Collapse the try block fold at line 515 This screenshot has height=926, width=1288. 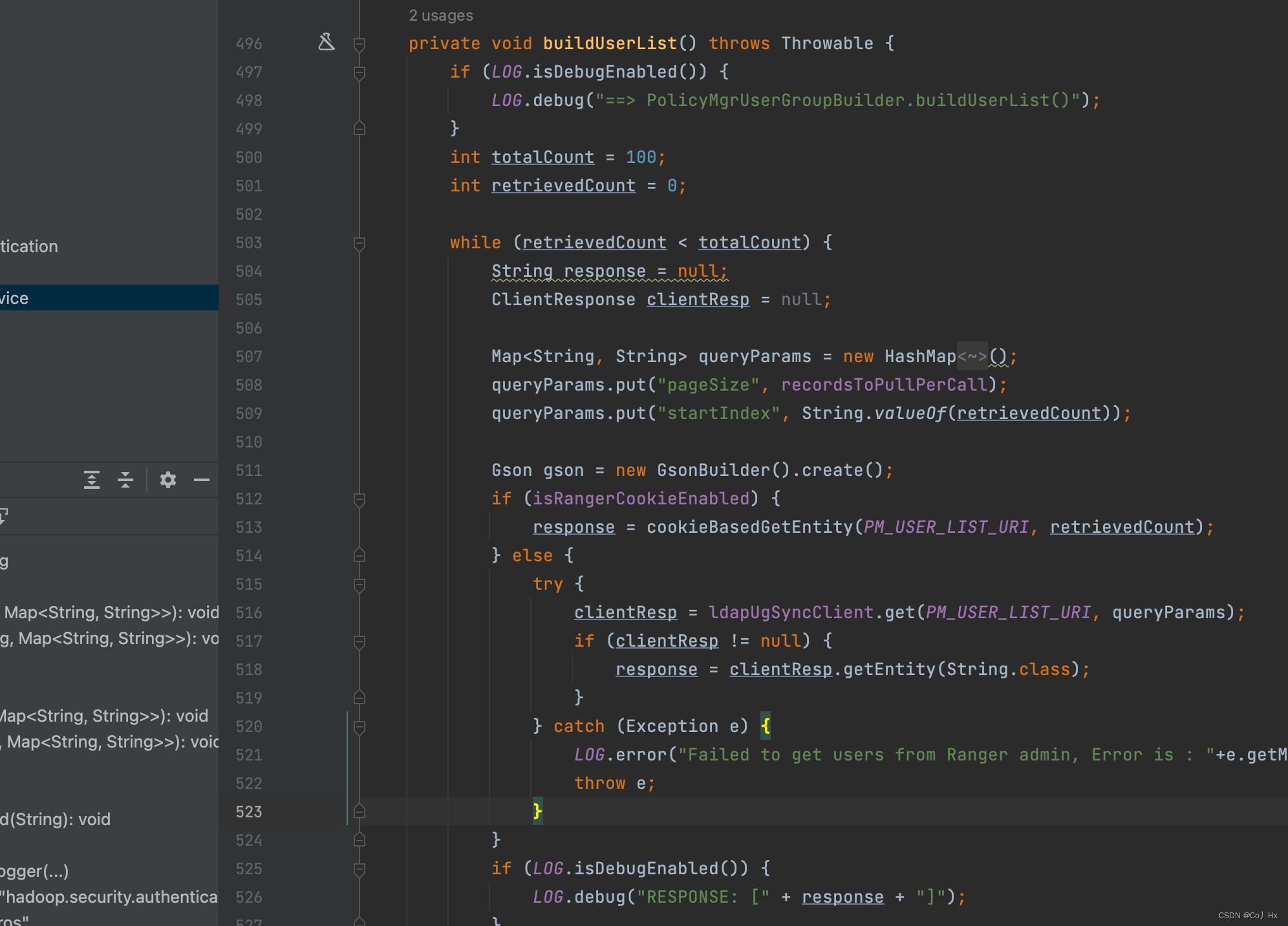(360, 585)
